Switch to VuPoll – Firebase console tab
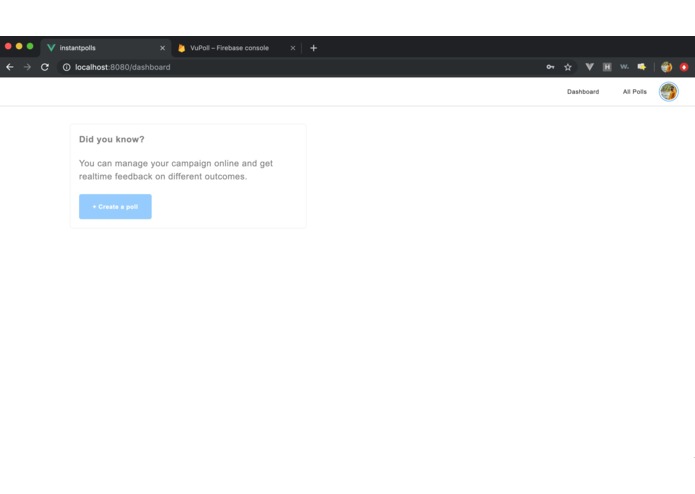The height and width of the screenshot is (494, 695). pyautogui.click(x=236, y=48)
